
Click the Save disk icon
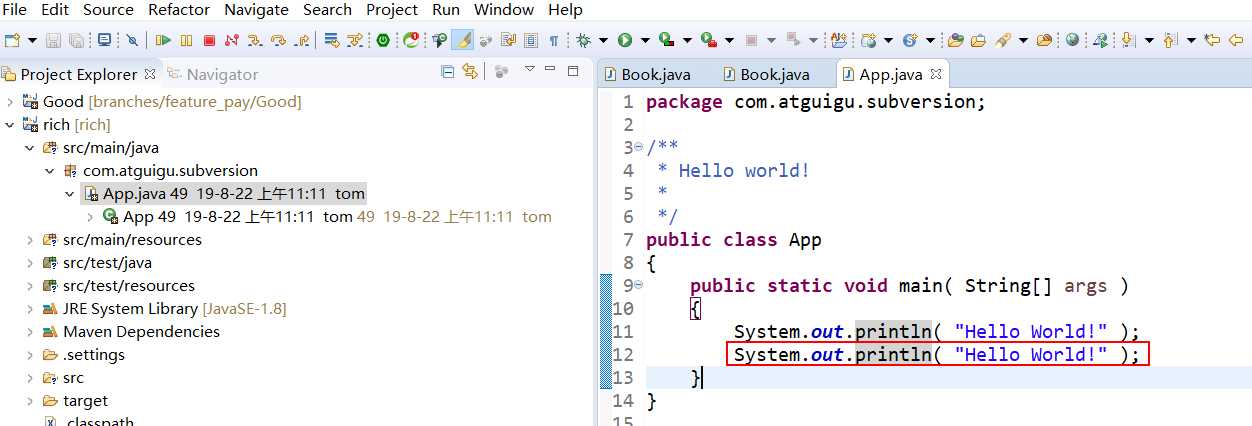pyautogui.click(x=53, y=40)
